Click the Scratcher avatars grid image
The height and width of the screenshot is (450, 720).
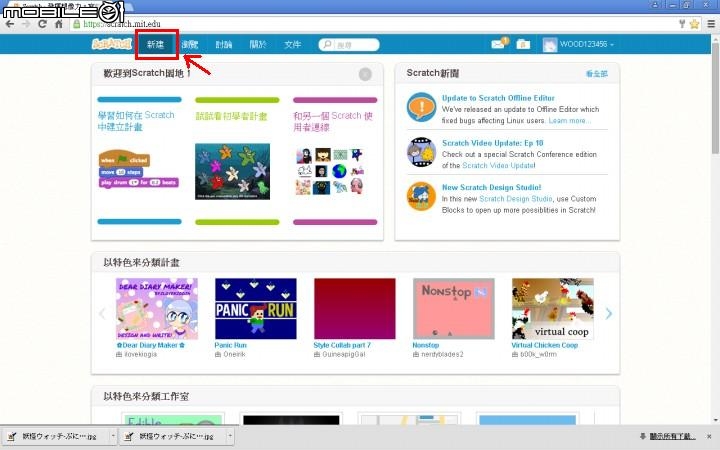click(x=330, y=171)
